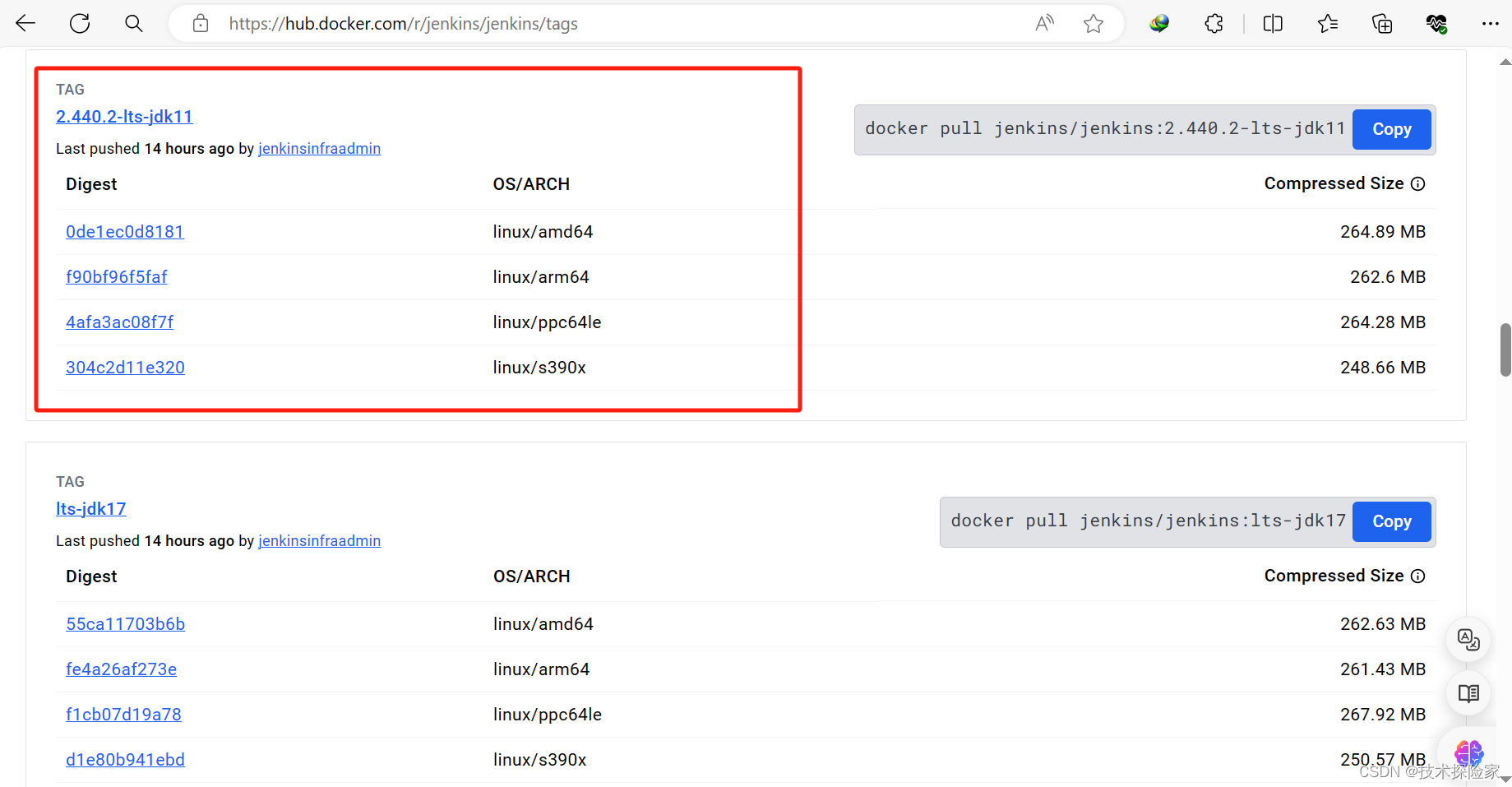Open jenkinsinfraadmin profile under lts-jdk17
Viewport: 1512px width, 787px height.
click(319, 541)
